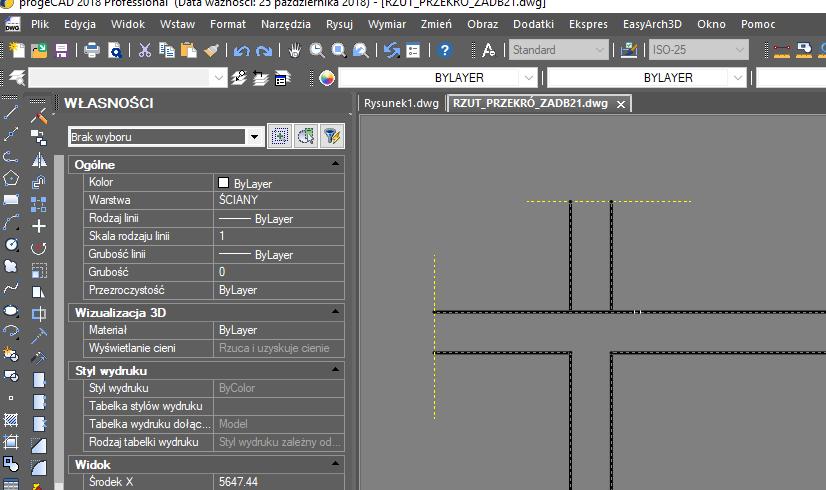Select the Hatch pattern tool
The image size is (826, 490).
coord(11,420)
